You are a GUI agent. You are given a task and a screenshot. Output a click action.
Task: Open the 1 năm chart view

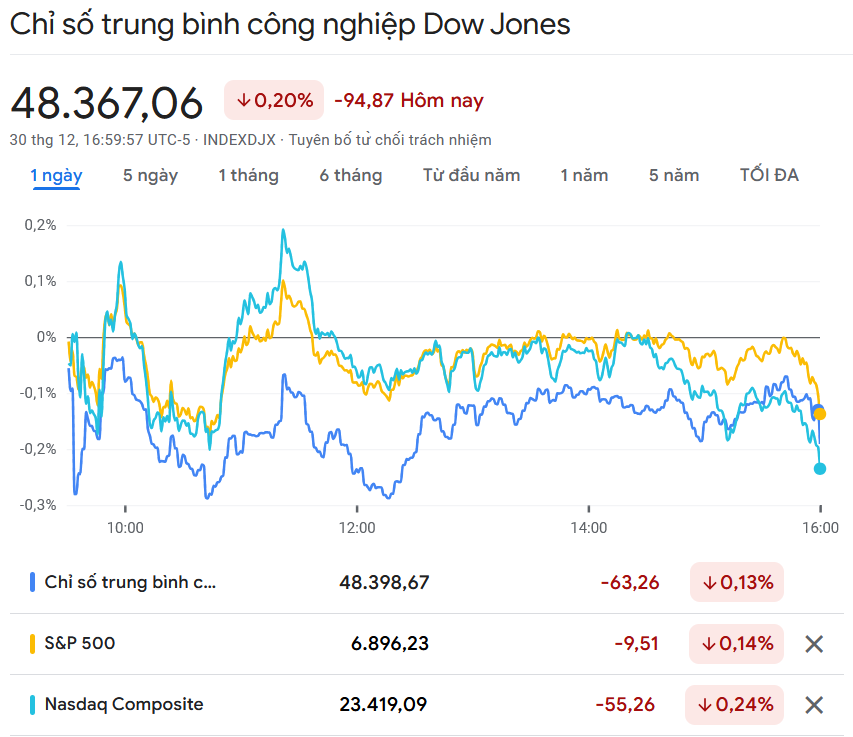point(584,176)
